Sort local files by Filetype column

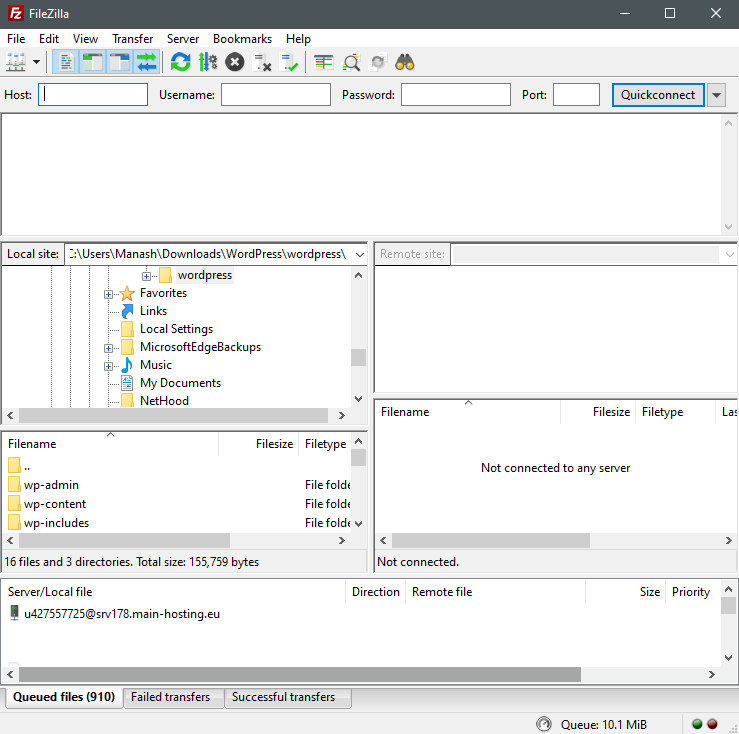click(x=325, y=444)
